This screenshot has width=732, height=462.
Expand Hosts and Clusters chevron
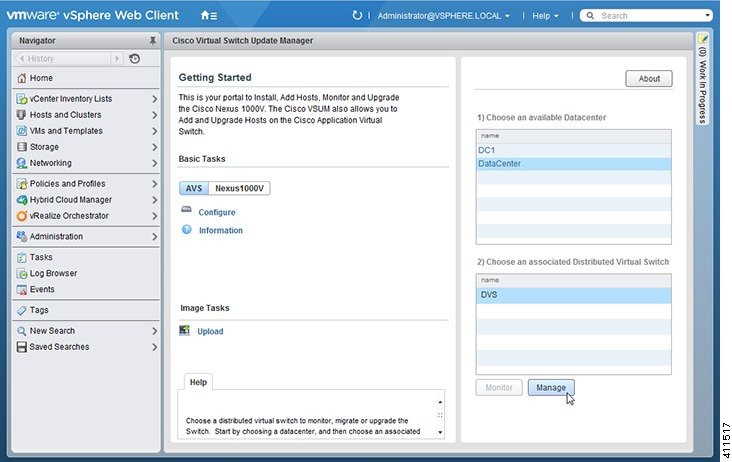click(155, 115)
